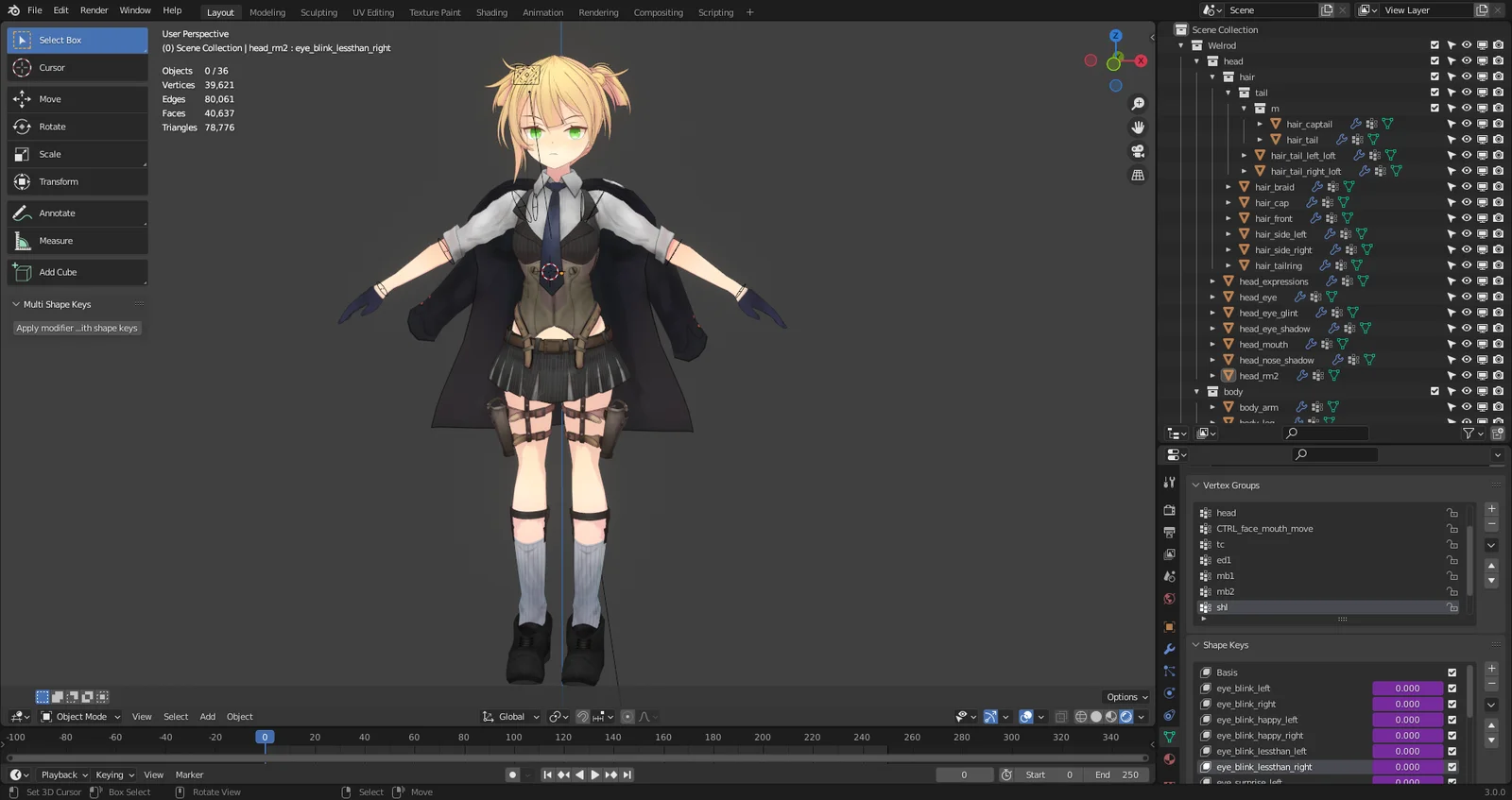The image size is (1512, 800).
Task: Collapse the Shape Keys panel
Action: [x=1195, y=645]
